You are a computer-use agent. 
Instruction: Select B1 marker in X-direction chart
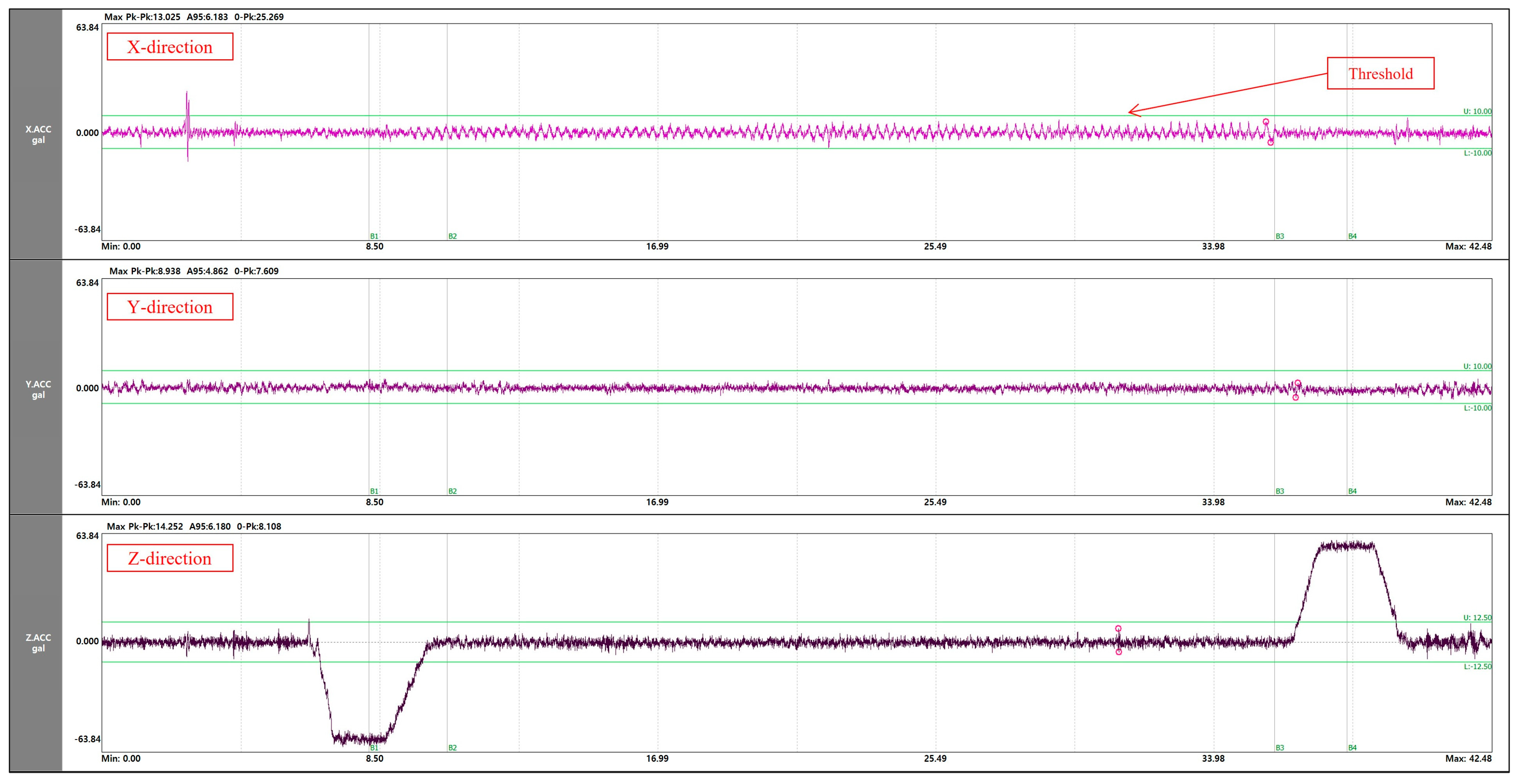[374, 236]
